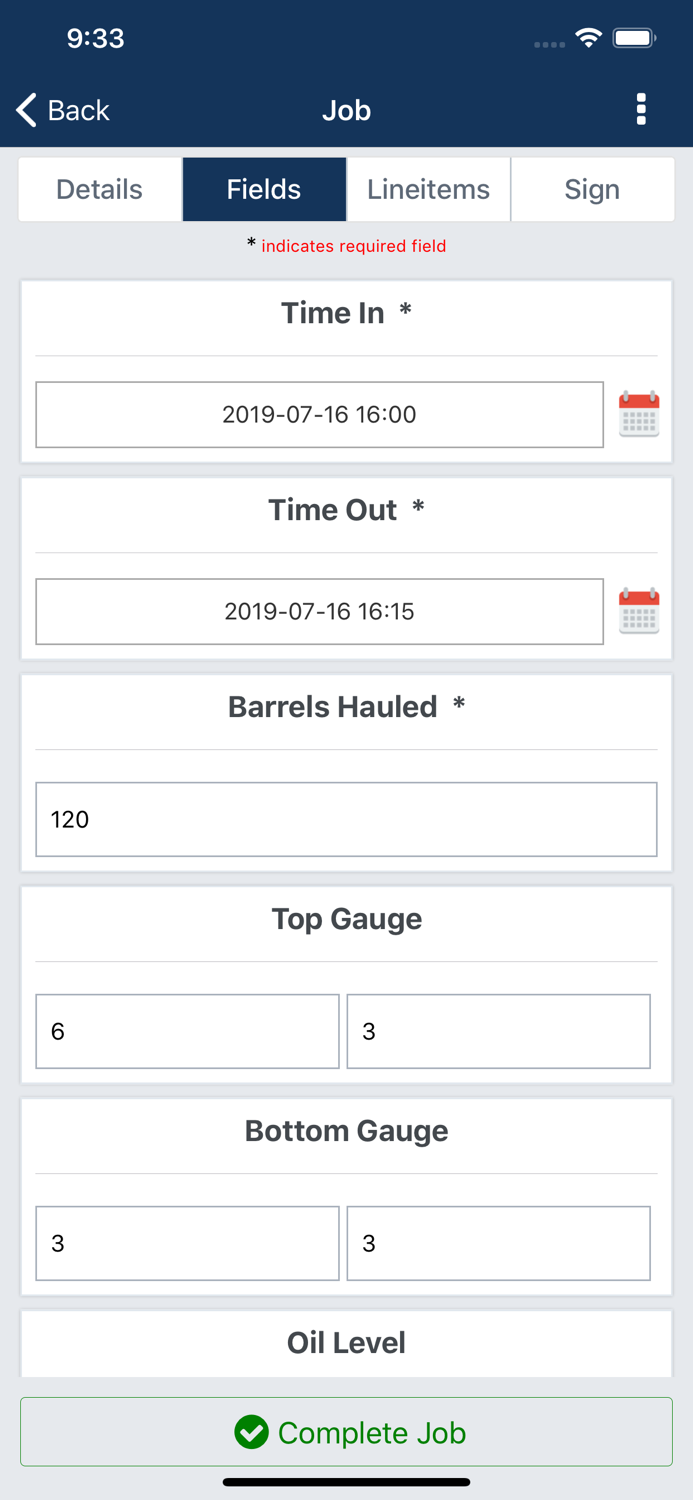Open the overflow menu in the top bar
The height and width of the screenshot is (1500, 693).
click(641, 110)
